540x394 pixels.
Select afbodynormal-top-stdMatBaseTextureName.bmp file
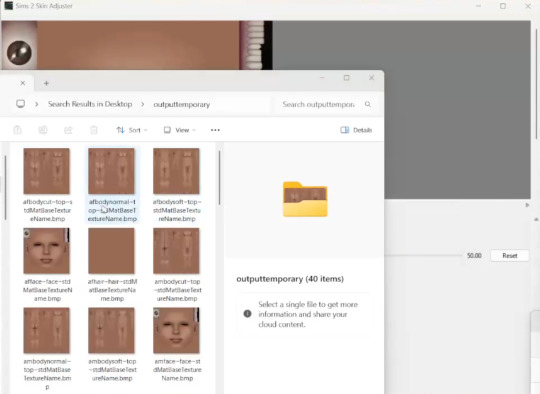point(112,186)
